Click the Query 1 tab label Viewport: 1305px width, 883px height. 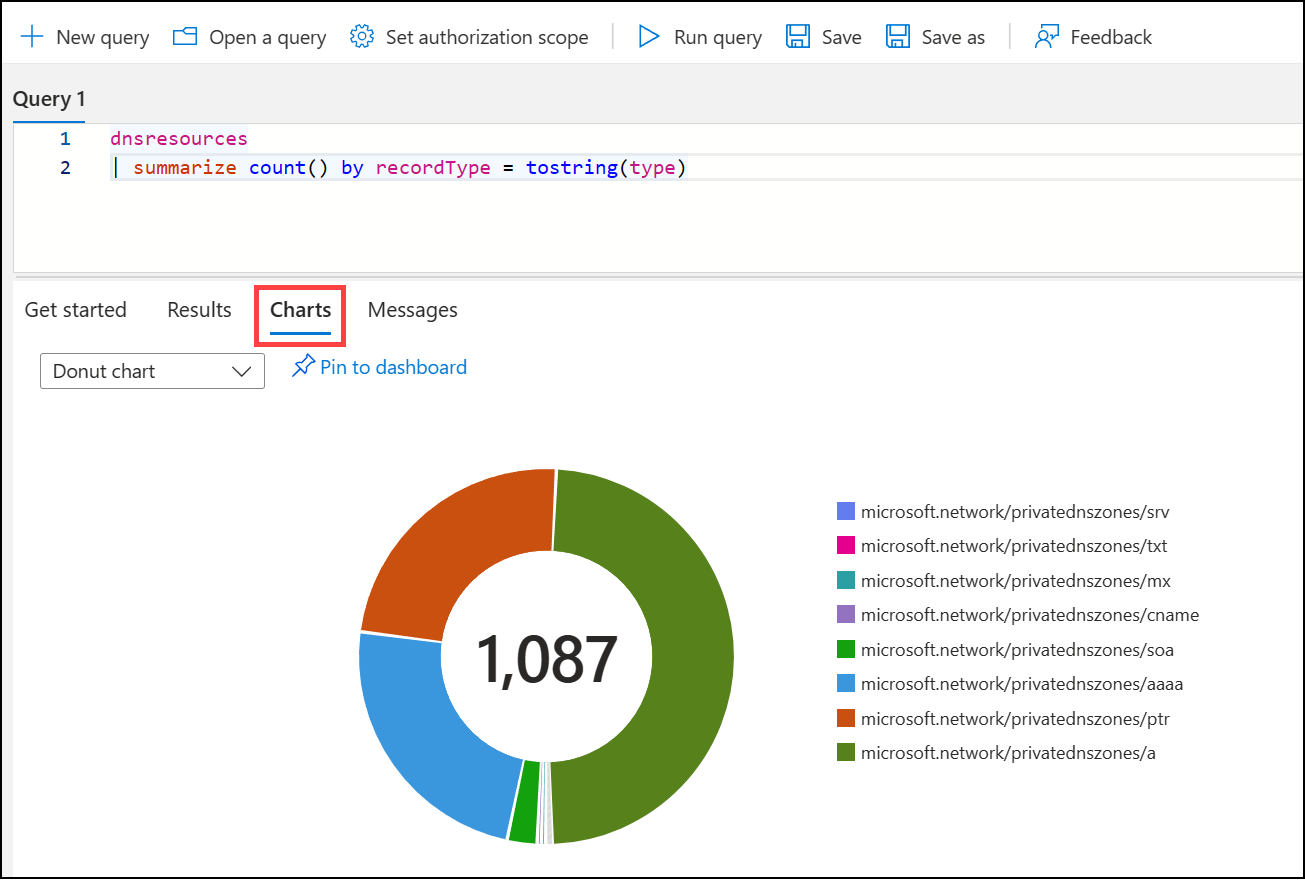(48, 98)
